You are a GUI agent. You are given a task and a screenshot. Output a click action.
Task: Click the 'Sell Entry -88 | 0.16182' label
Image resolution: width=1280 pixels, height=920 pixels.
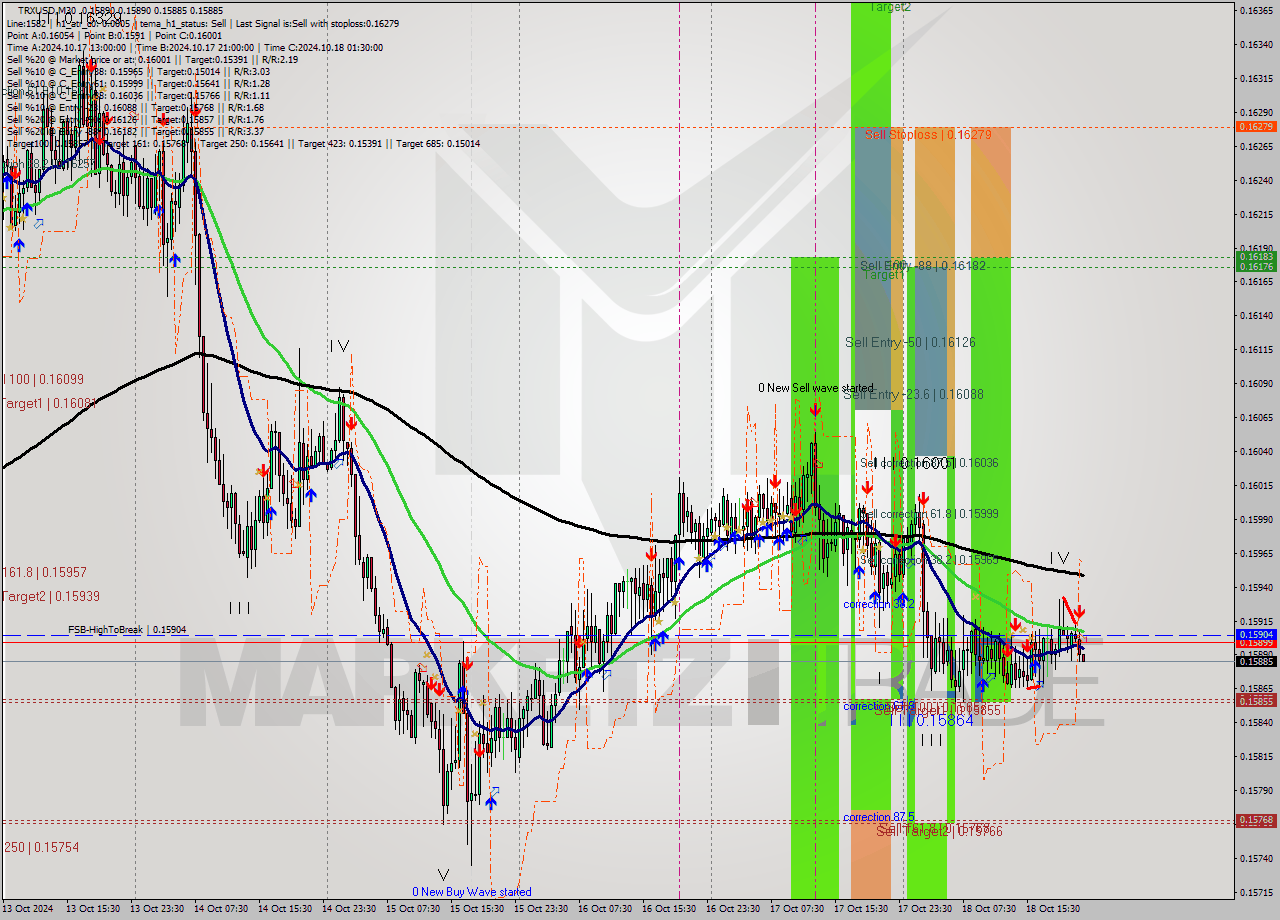tap(923, 265)
